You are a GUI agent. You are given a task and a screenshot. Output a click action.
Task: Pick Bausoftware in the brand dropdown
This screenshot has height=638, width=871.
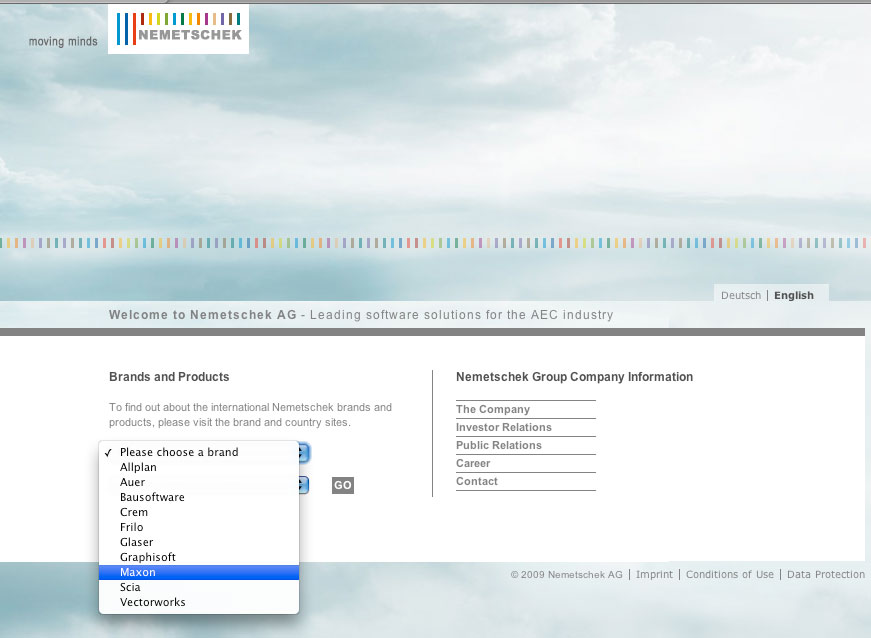click(x=199, y=497)
